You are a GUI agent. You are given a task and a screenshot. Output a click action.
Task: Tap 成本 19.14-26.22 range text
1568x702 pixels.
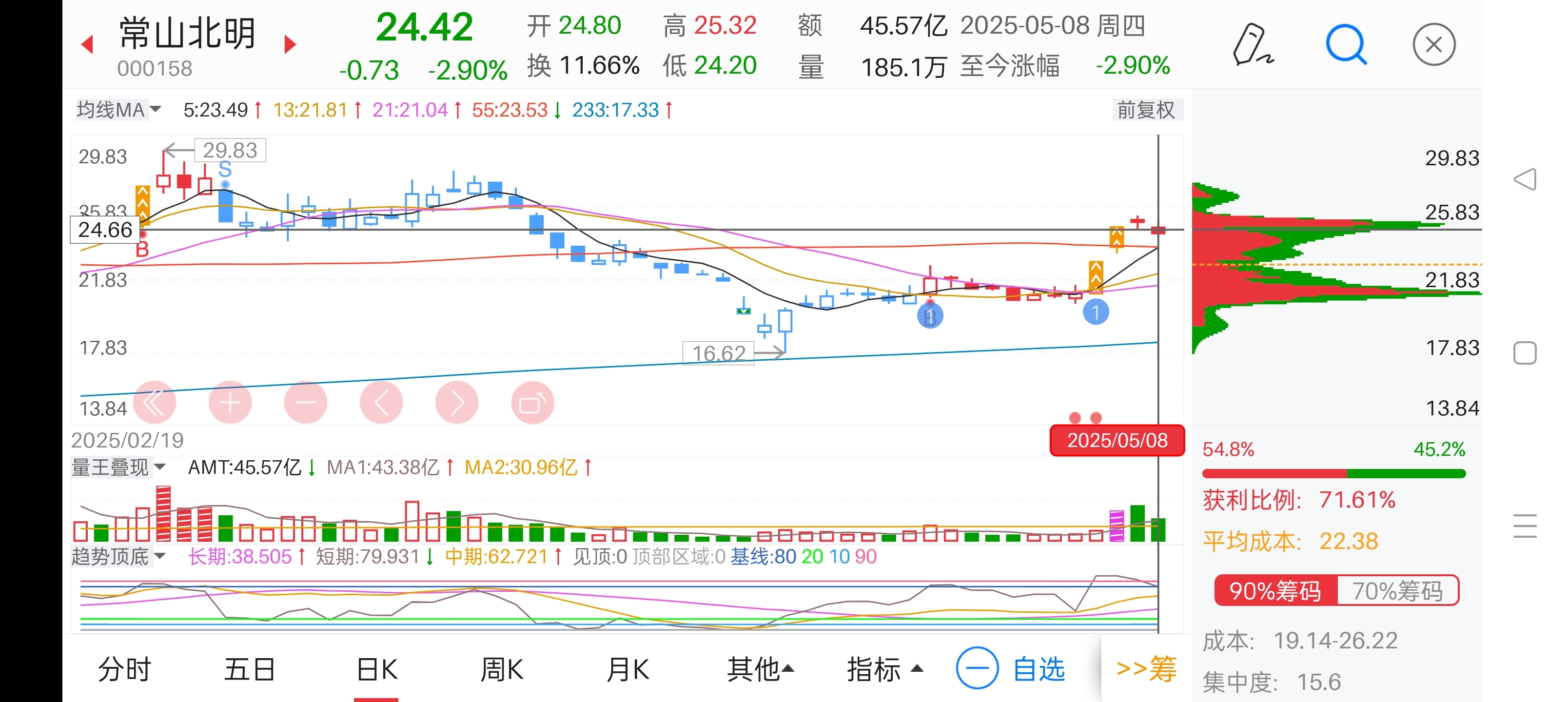(1300, 641)
